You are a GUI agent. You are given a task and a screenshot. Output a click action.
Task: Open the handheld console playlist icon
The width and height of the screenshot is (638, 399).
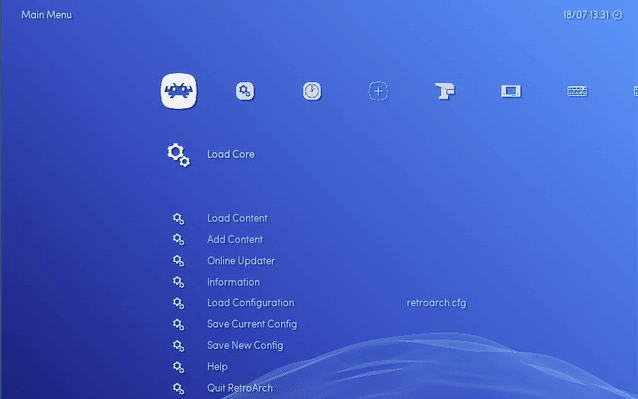click(x=511, y=91)
